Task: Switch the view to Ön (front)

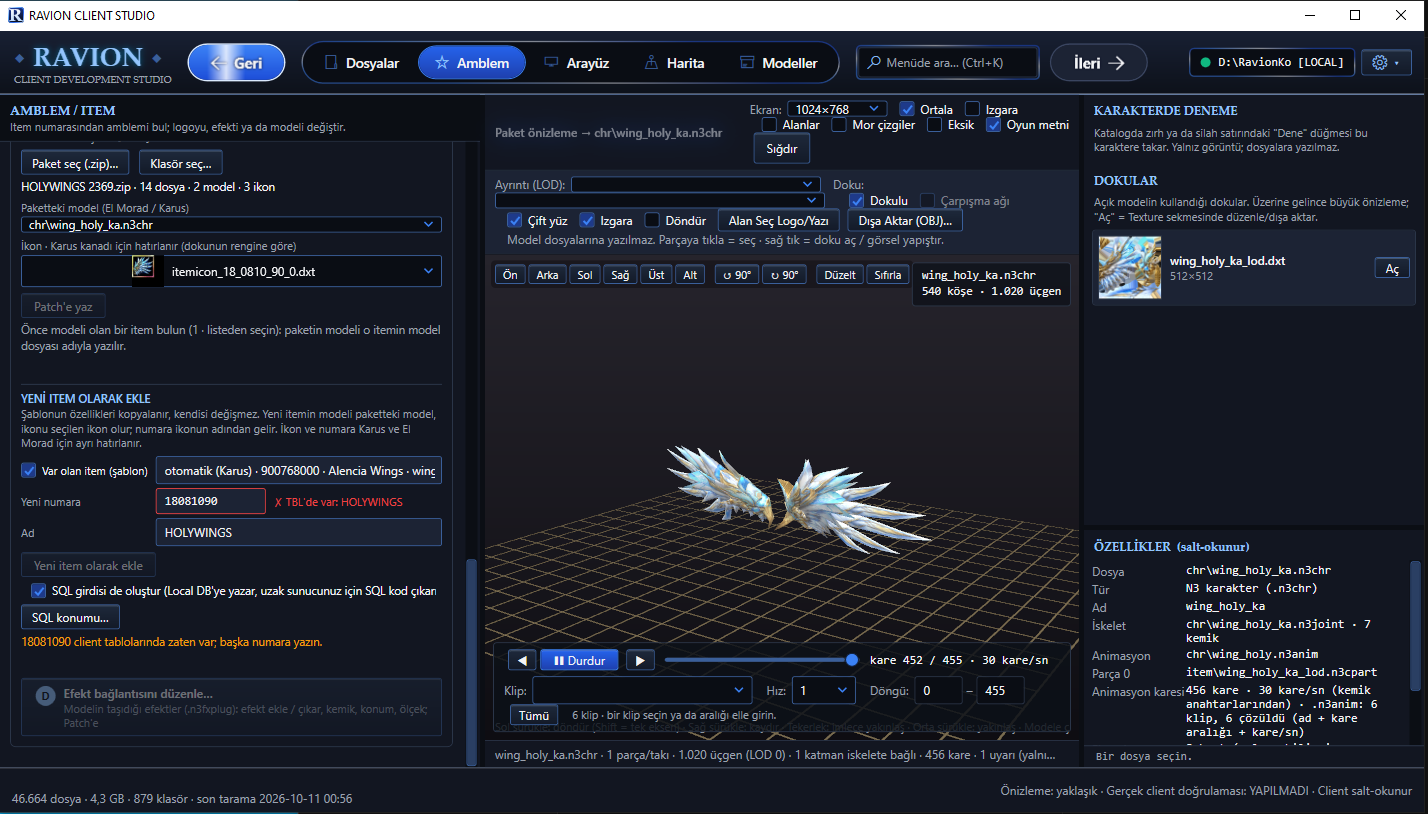Action: click(x=510, y=275)
